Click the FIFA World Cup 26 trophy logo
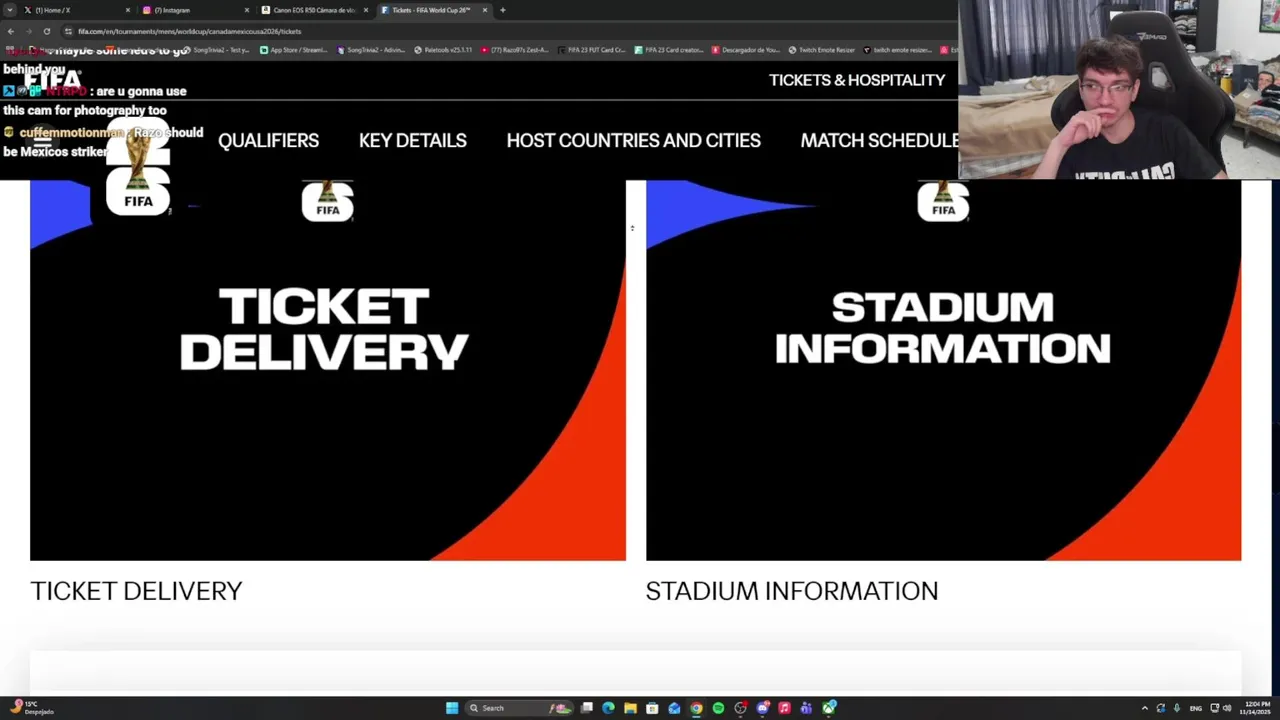Image resolution: width=1280 pixels, height=720 pixels. (x=138, y=166)
